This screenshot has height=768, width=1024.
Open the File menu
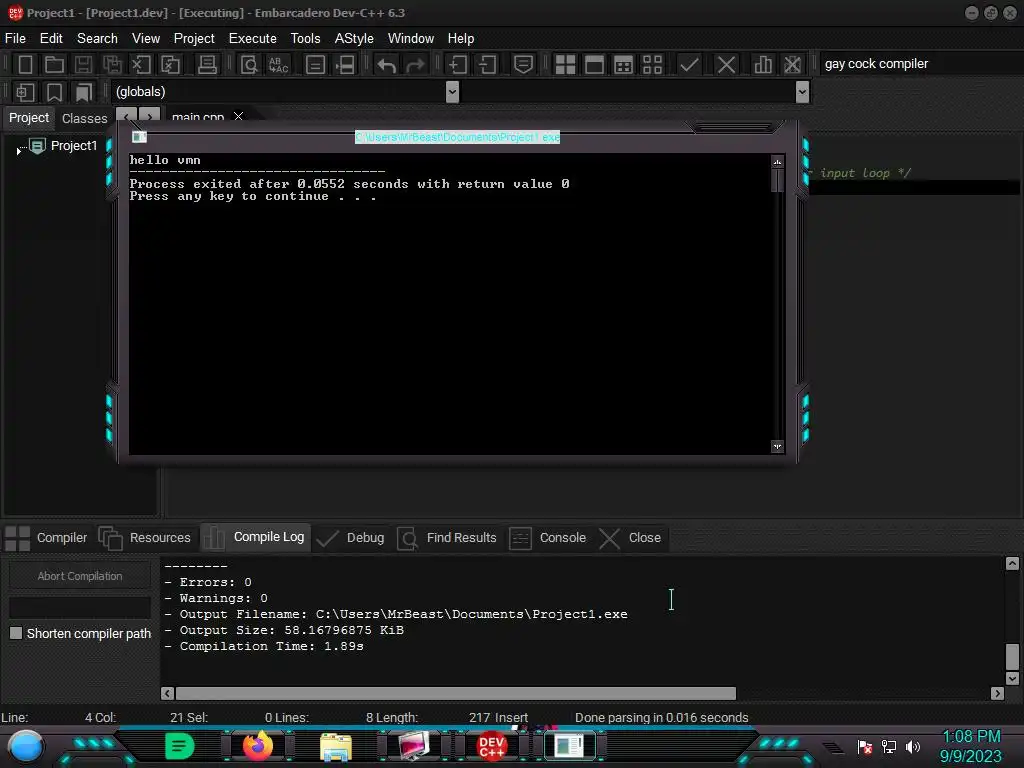click(15, 39)
